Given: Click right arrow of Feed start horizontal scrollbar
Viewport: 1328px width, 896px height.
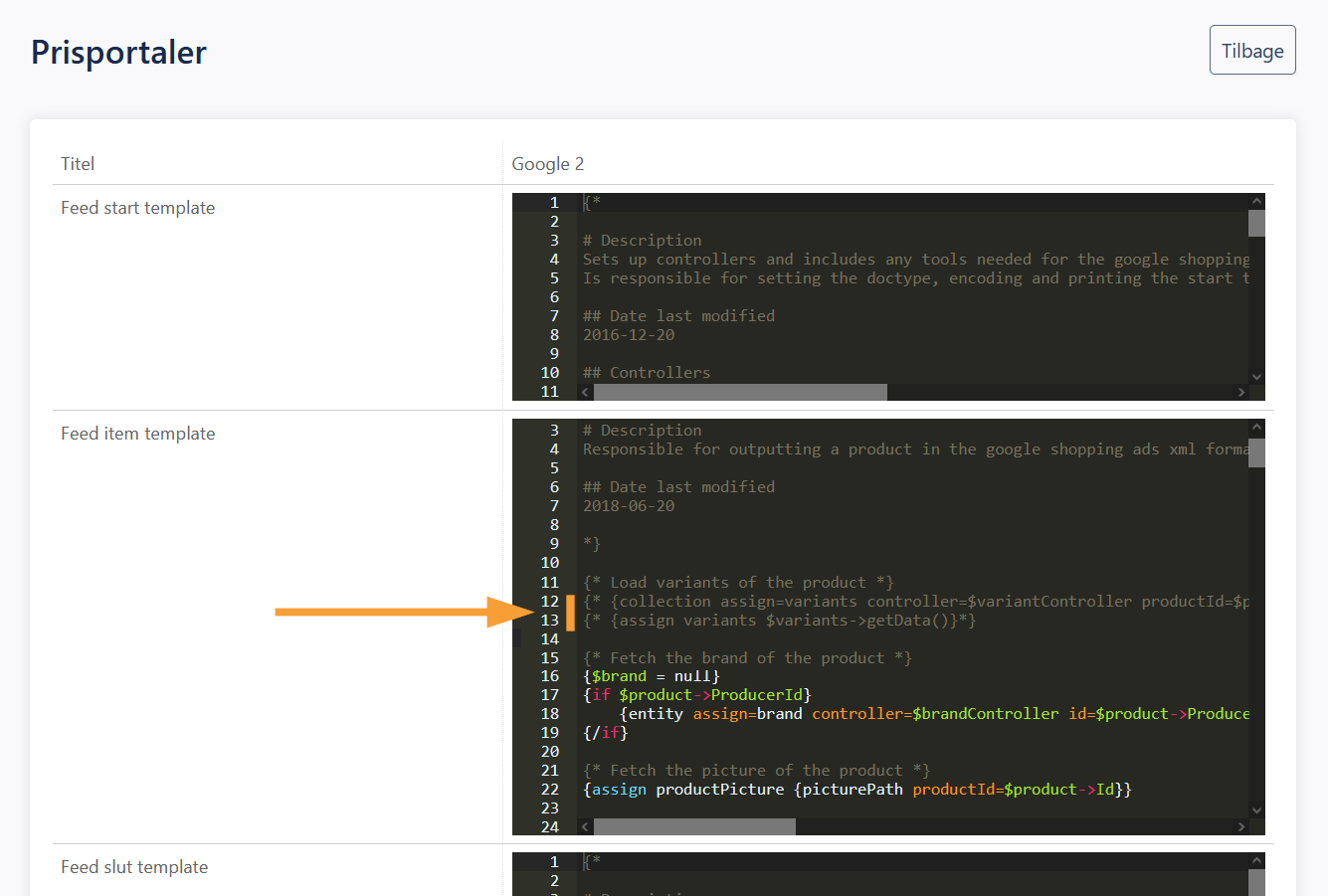Looking at the screenshot, I should (x=1240, y=392).
